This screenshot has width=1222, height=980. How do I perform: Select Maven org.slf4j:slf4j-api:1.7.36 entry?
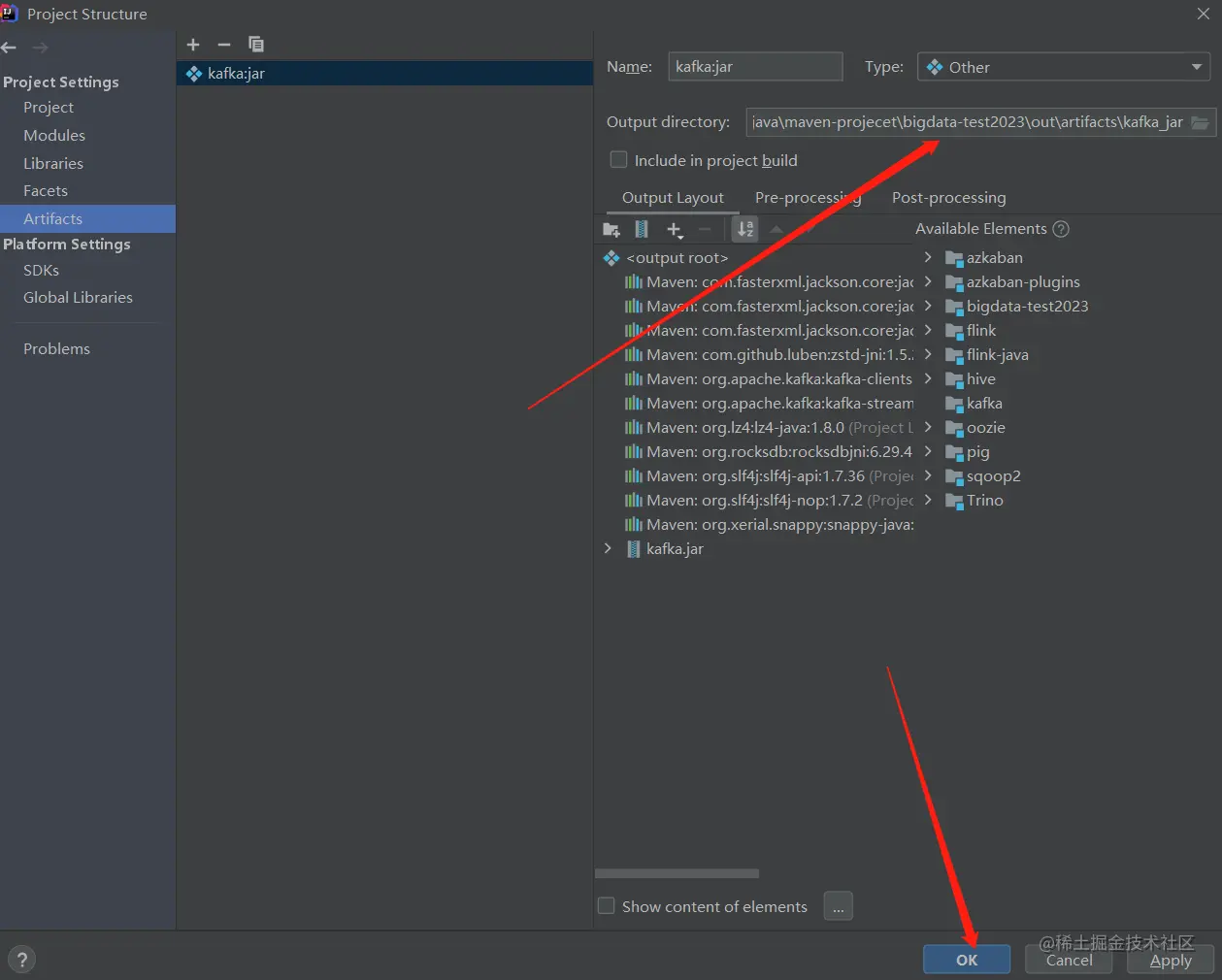pyautogui.click(x=769, y=476)
